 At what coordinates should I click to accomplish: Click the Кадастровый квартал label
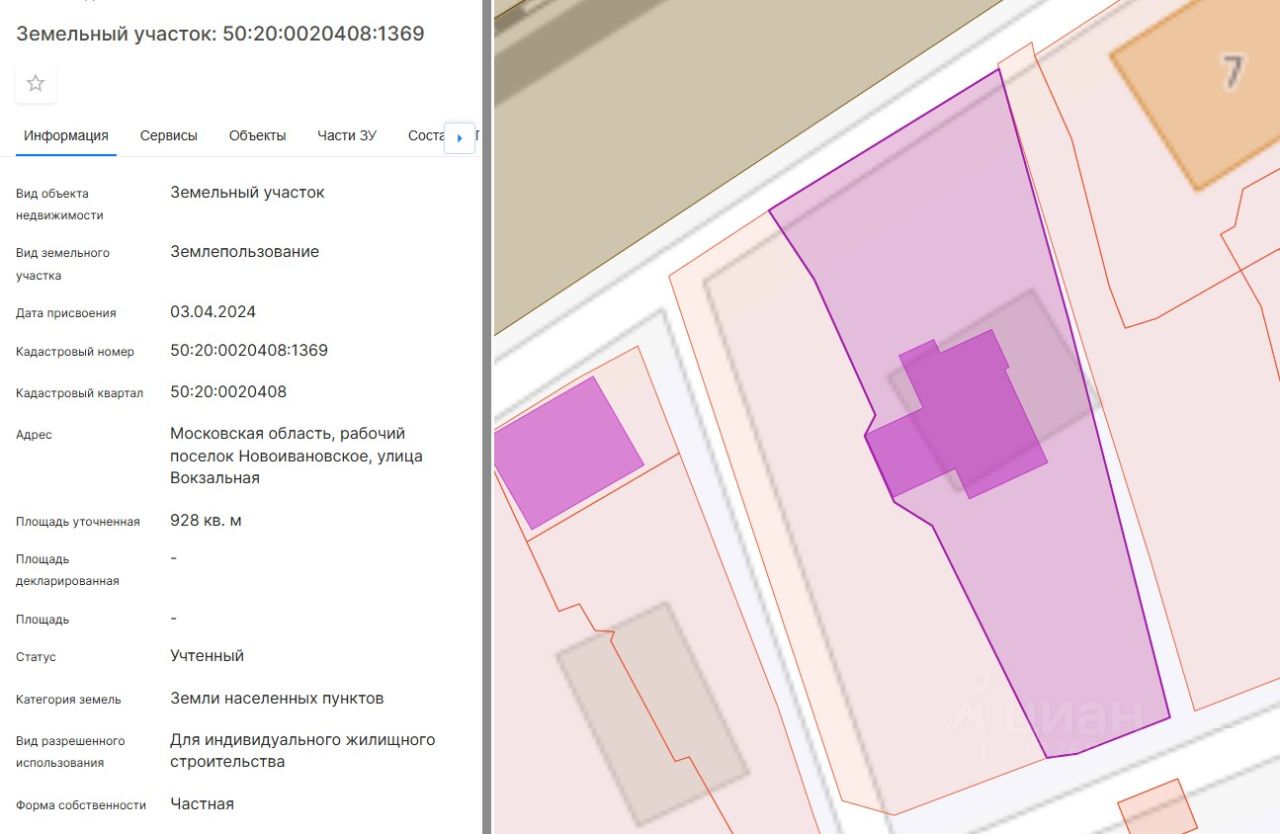tap(79, 394)
